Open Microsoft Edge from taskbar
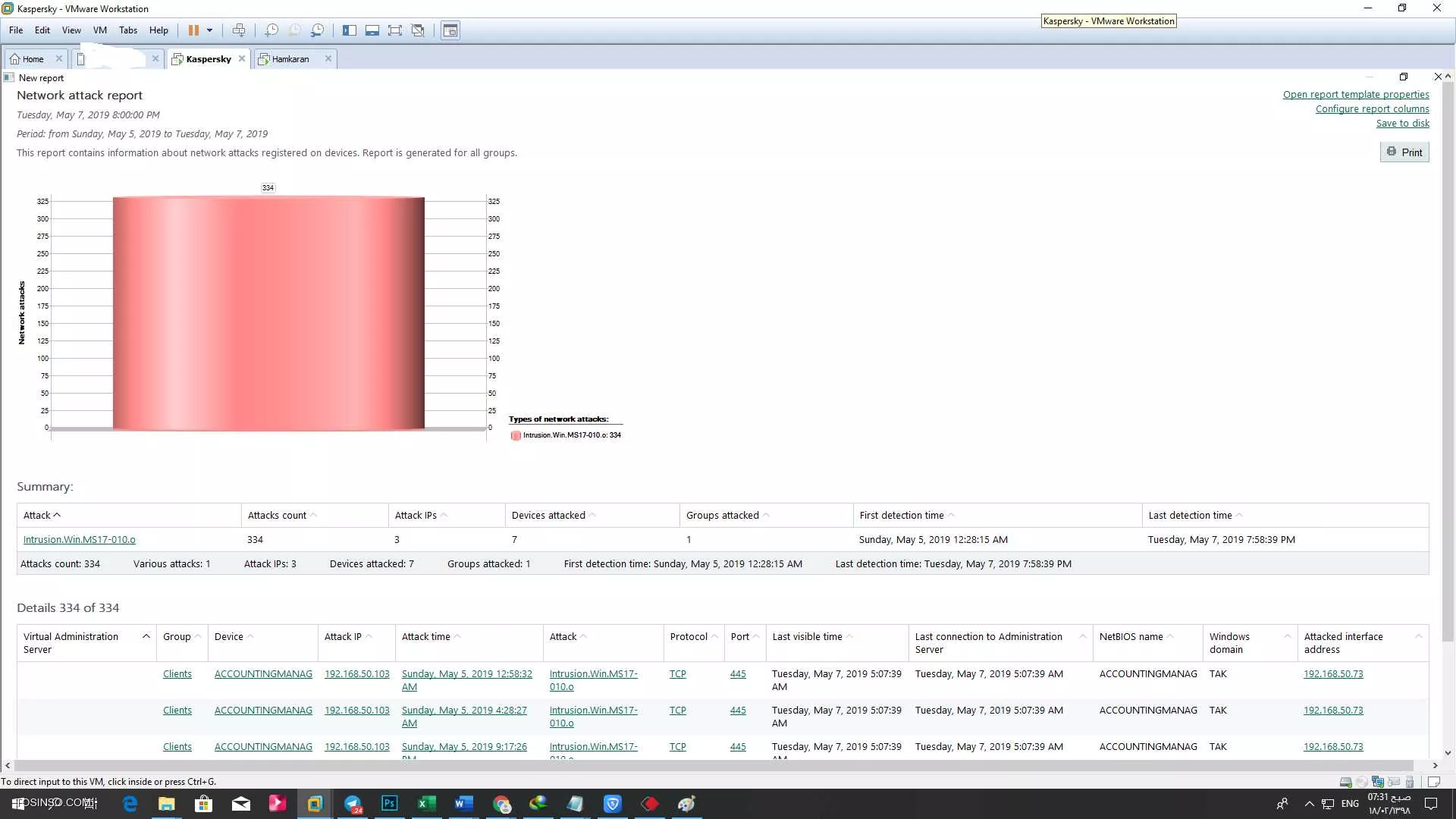The width and height of the screenshot is (1456, 819). (130, 804)
